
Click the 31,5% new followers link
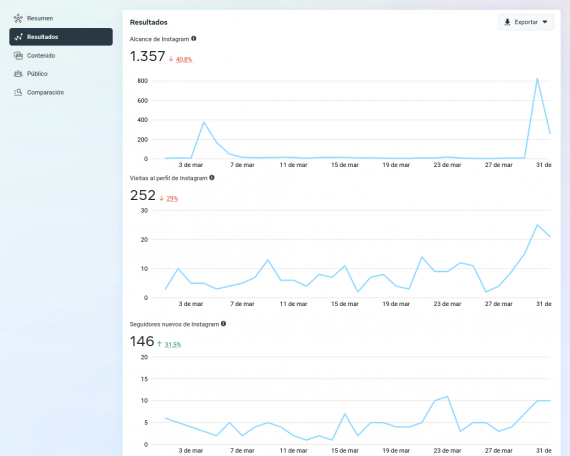coord(172,345)
